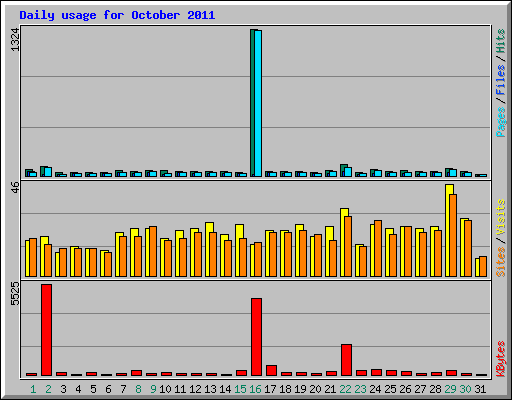Click the day 28 axis label
Image resolution: width=512 pixels, height=400 pixels.
coord(435,389)
